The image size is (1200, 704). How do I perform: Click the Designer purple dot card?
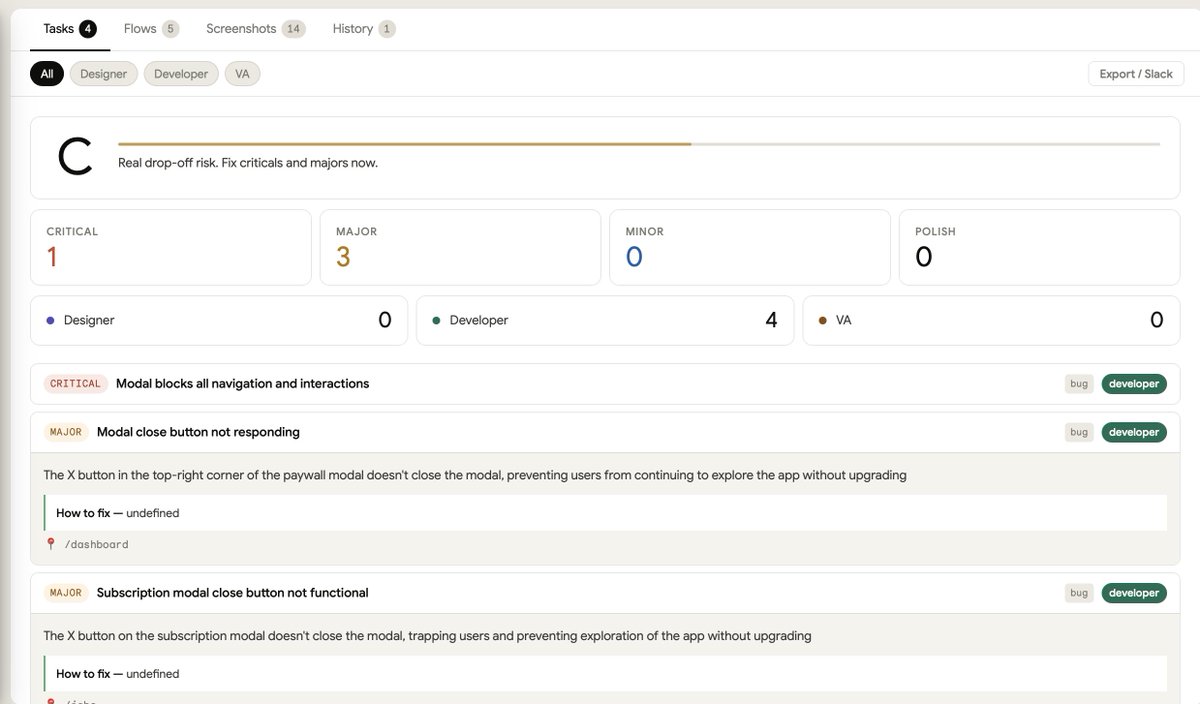click(219, 321)
